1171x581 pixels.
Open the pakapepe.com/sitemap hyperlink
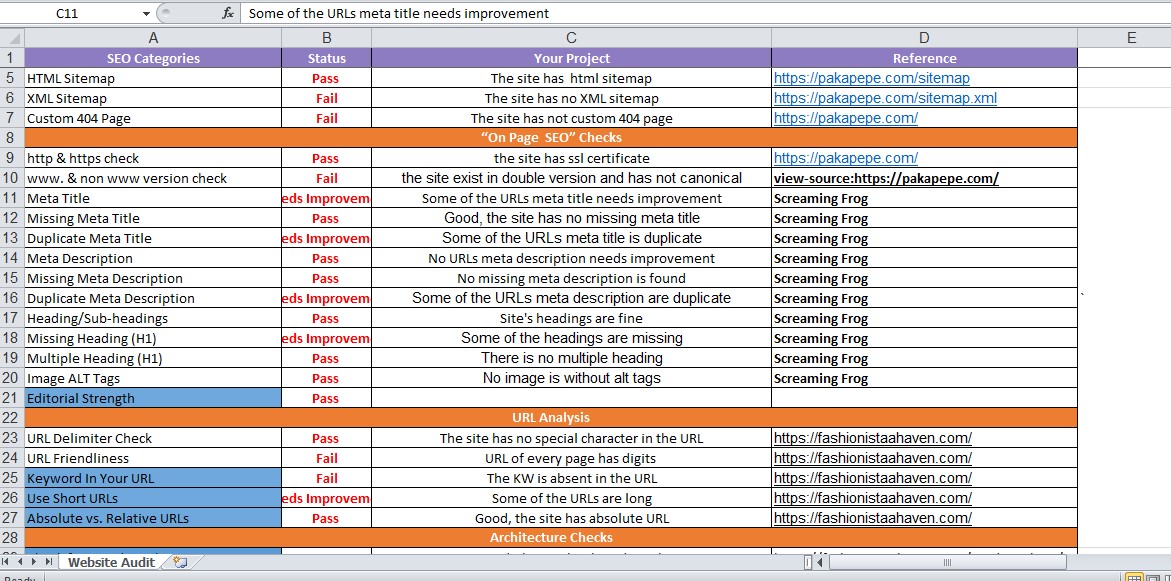[871, 78]
